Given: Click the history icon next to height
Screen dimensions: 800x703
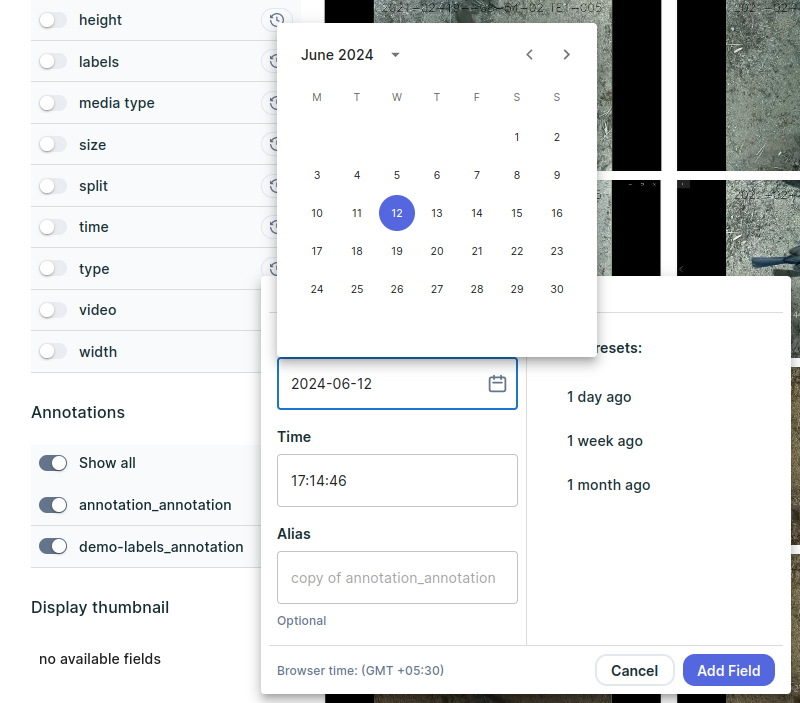Looking at the screenshot, I should (276, 20).
